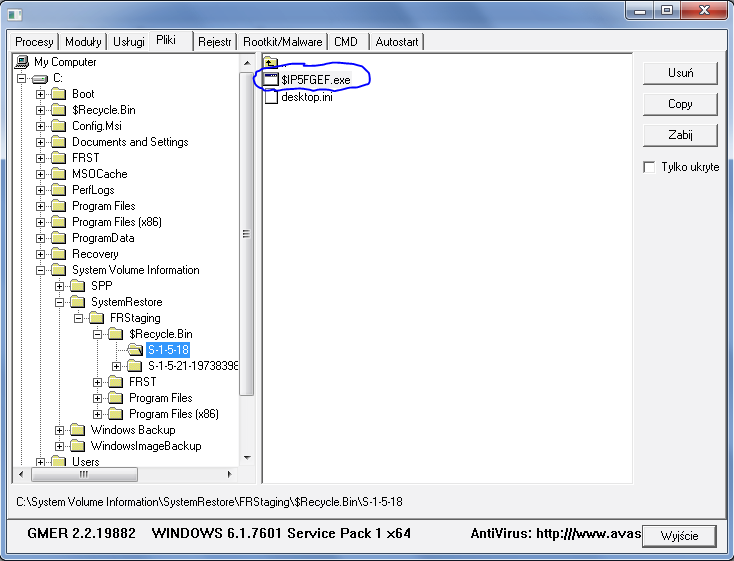
Task: Click tree scrollbar down arrow
Action: [247, 458]
